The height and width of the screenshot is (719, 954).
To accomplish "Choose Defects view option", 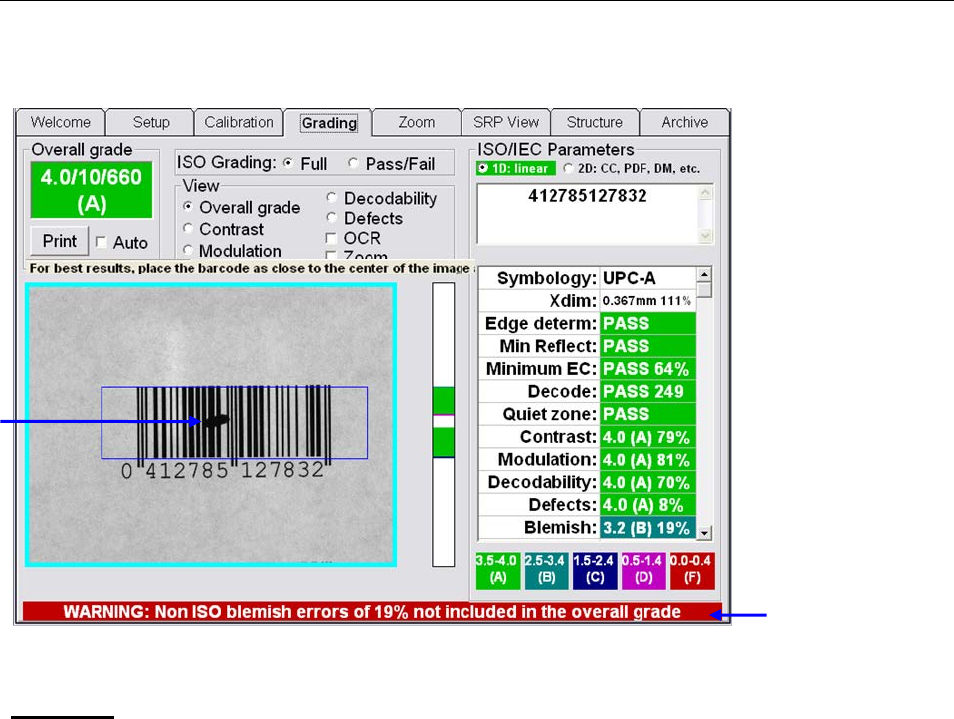I will 332,218.
